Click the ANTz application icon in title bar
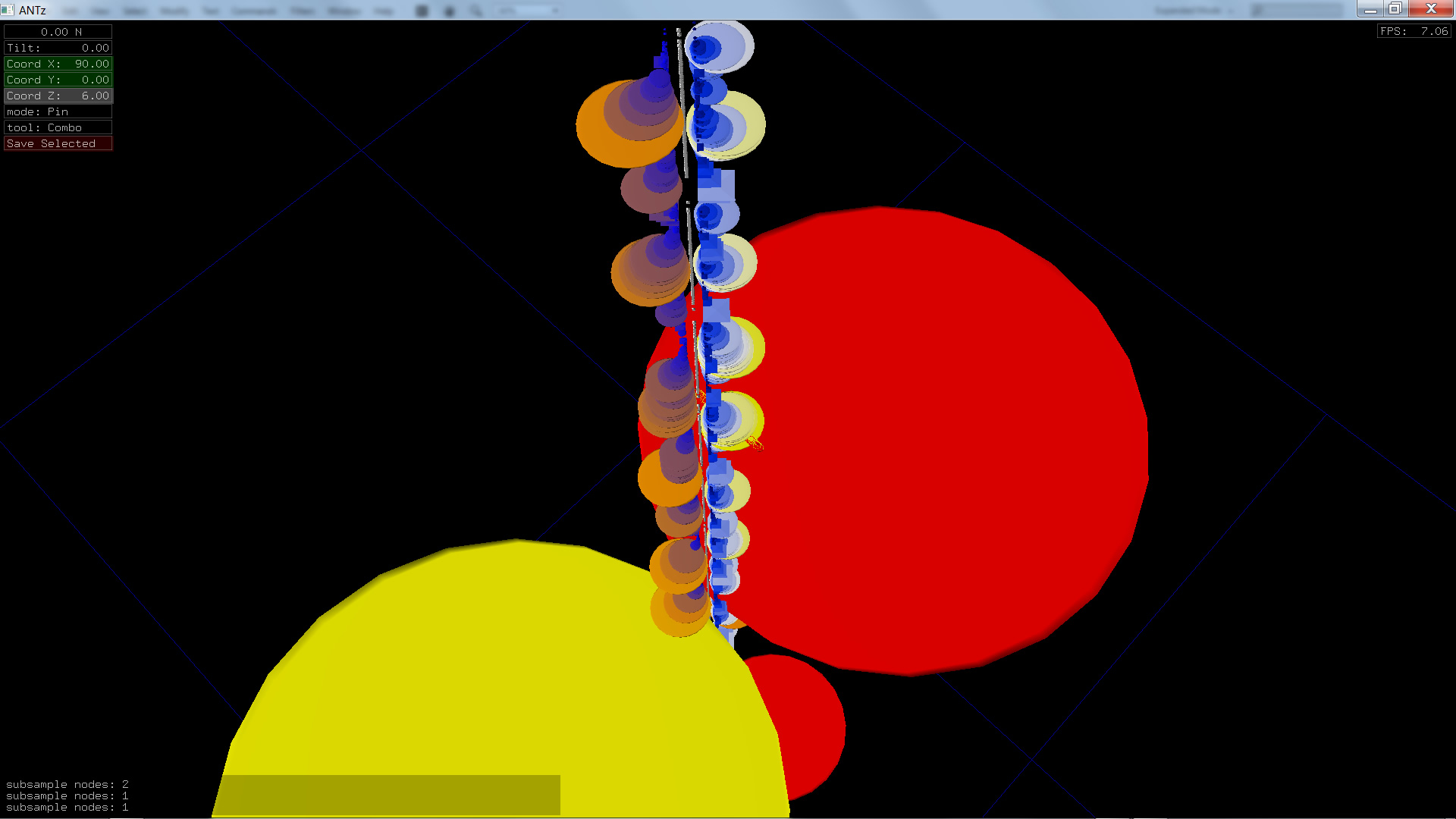The width and height of the screenshot is (1456, 819). point(8,10)
